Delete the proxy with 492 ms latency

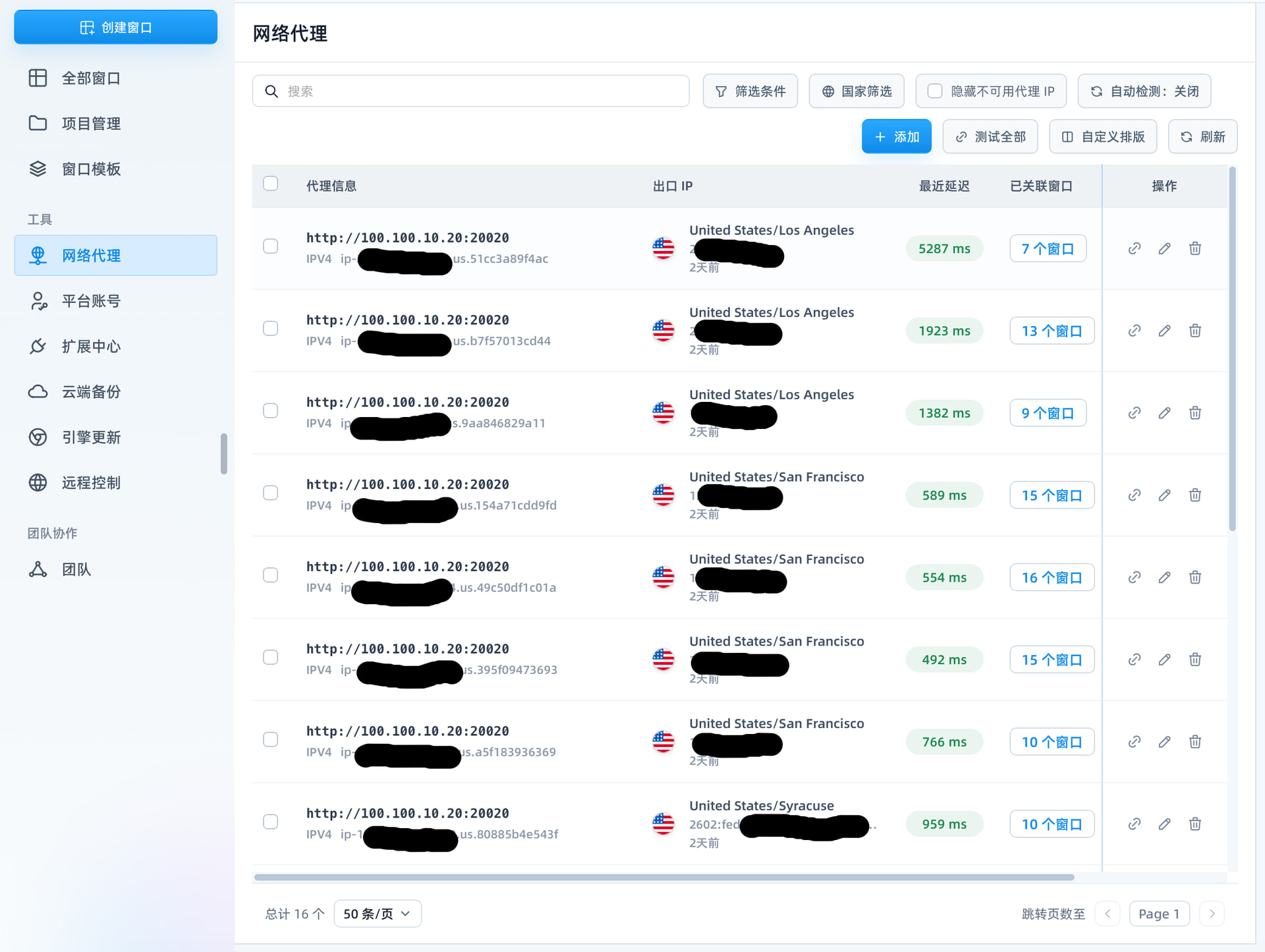tap(1195, 659)
